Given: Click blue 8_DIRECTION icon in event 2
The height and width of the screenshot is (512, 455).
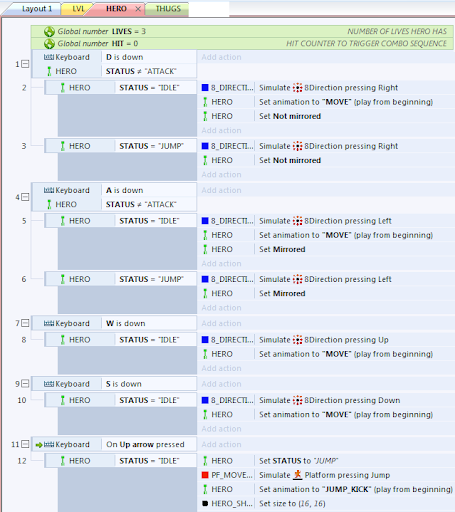Looking at the screenshot, I should point(205,88).
